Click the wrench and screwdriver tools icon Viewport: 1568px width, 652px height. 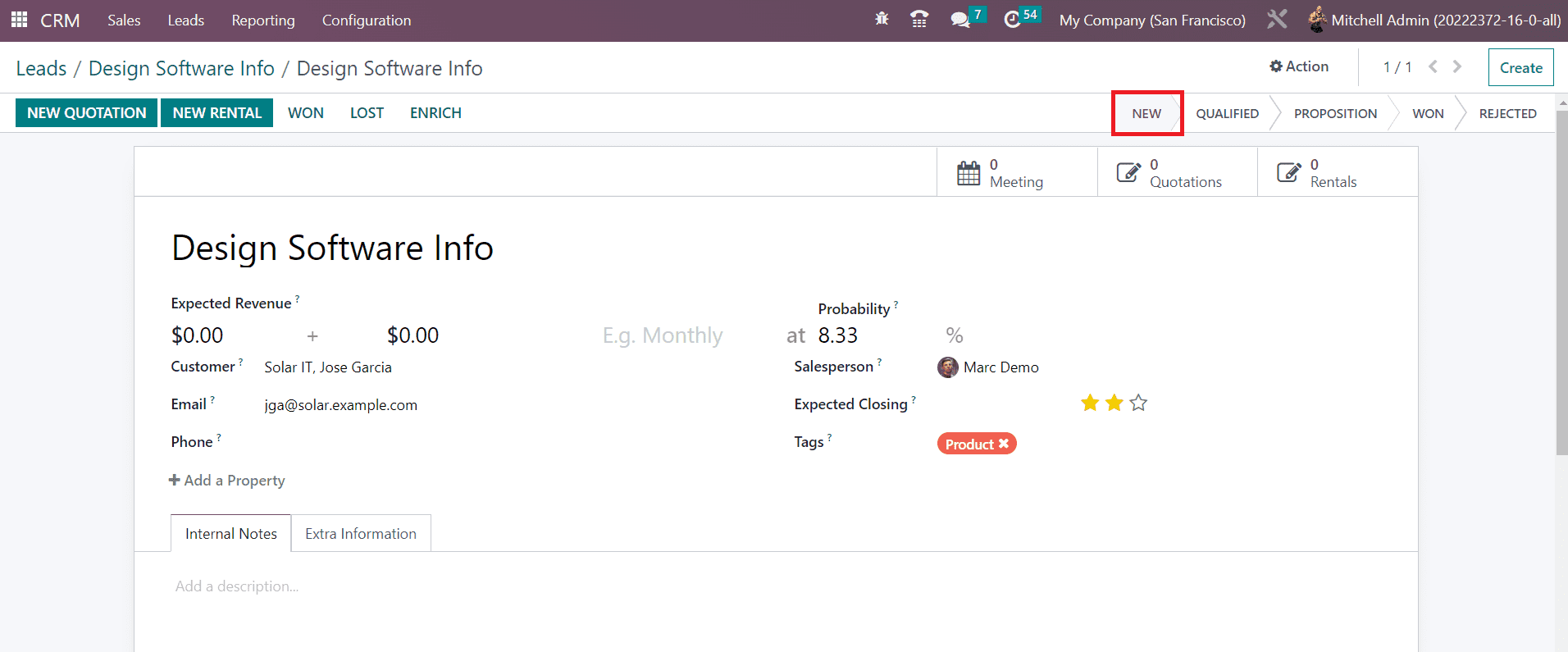pos(1277,20)
